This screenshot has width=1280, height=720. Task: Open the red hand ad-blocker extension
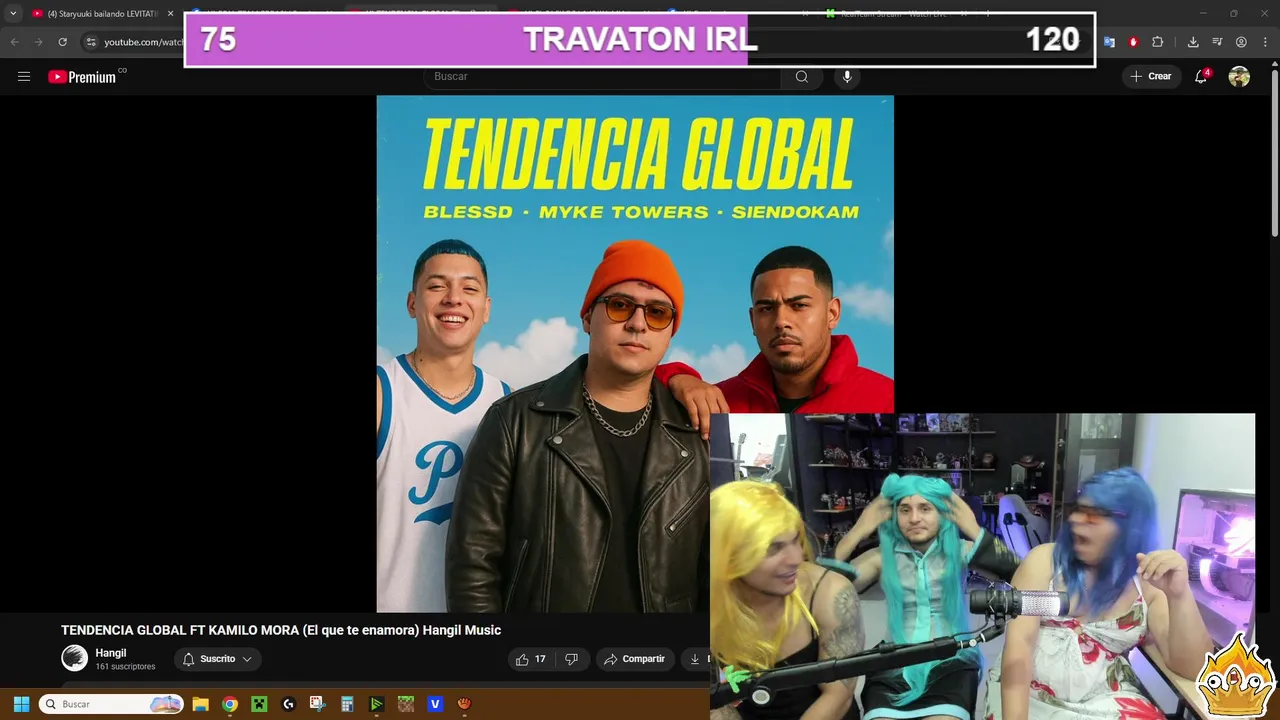(1133, 42)
